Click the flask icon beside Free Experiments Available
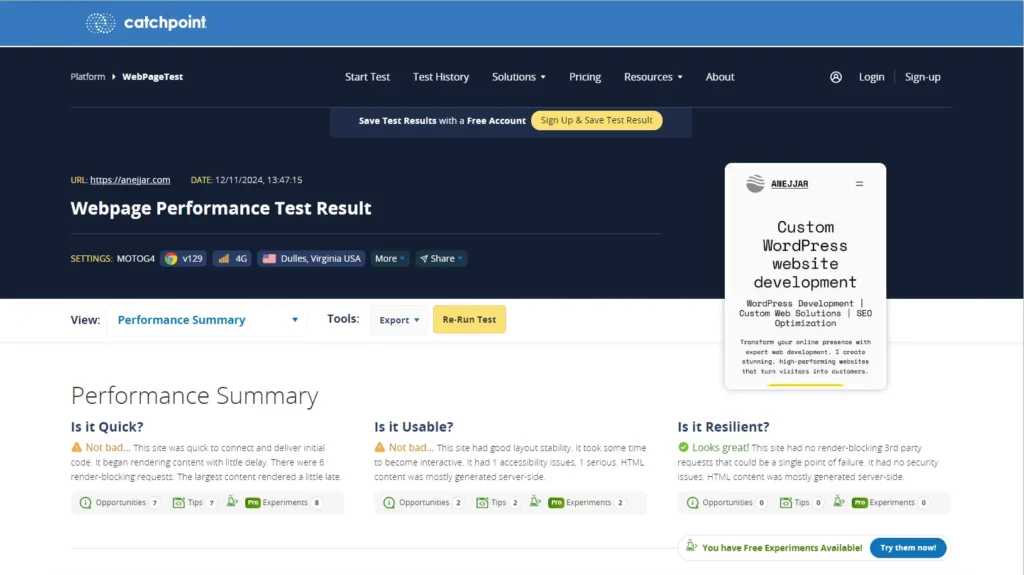The width and height of the screenshot is (1024, 575). click(x=692, y=546)
